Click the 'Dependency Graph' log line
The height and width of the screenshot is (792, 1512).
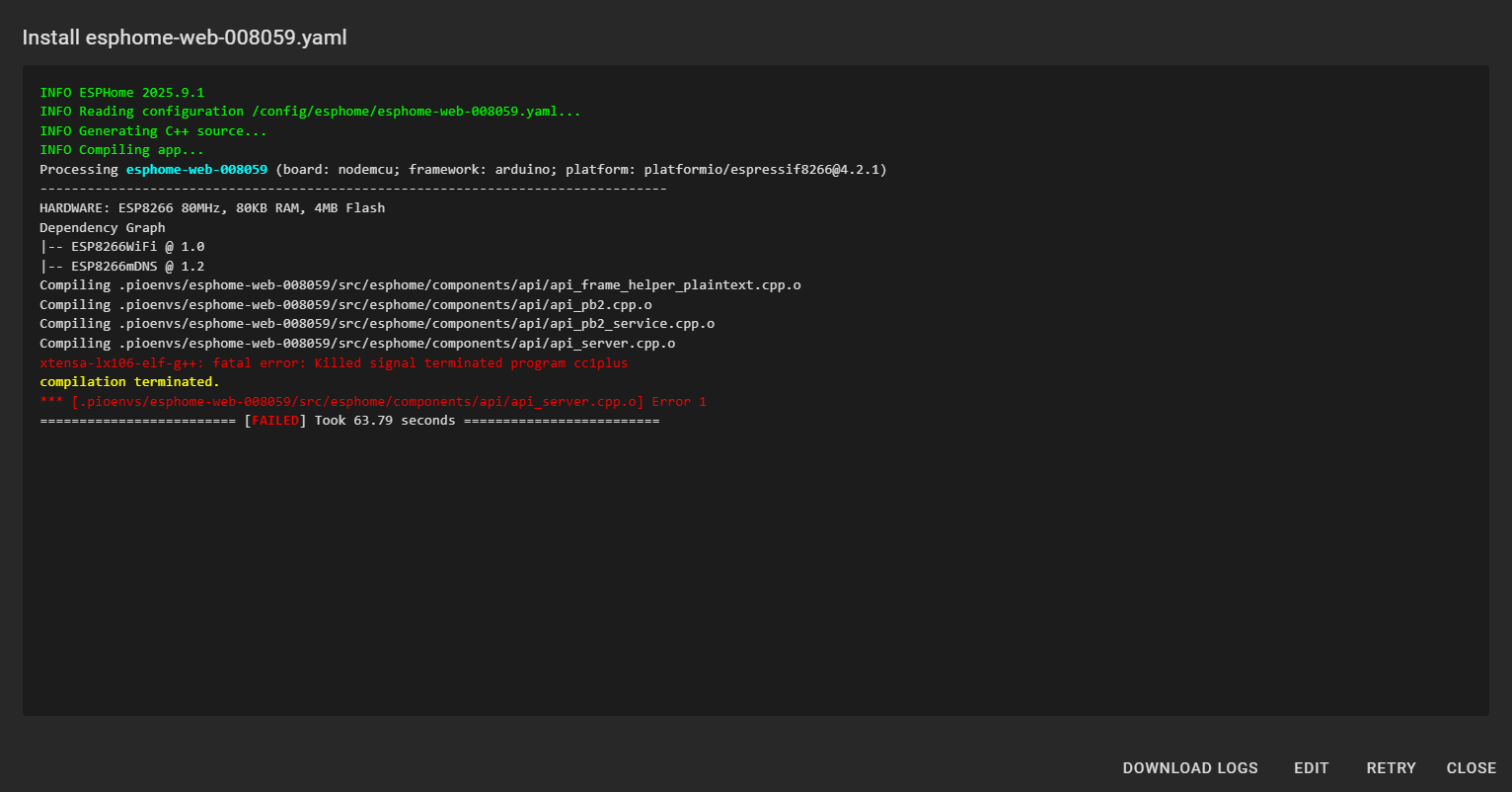103,227
